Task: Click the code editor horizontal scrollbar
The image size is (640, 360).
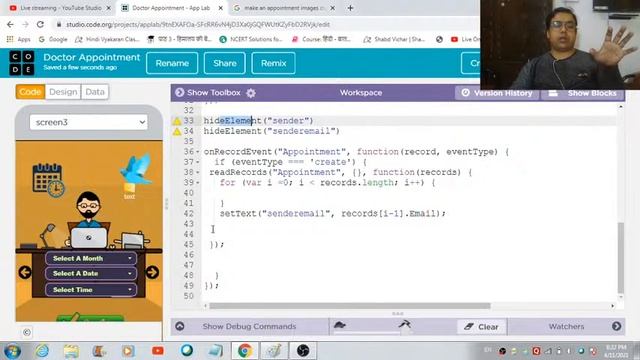Action: click(x=349, y=306)
